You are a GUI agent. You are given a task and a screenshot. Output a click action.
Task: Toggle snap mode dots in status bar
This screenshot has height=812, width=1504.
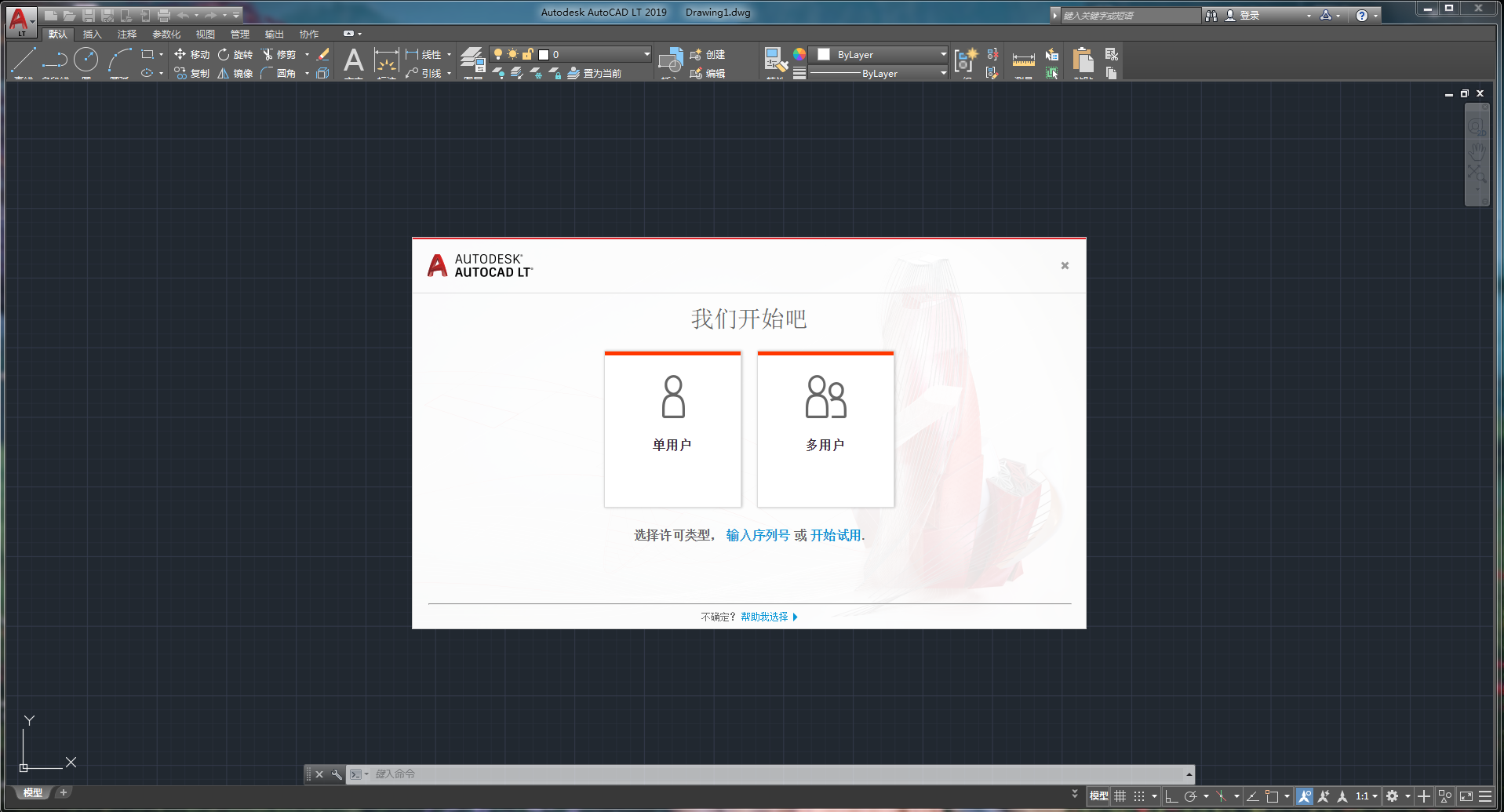[x=1139, y=796]
